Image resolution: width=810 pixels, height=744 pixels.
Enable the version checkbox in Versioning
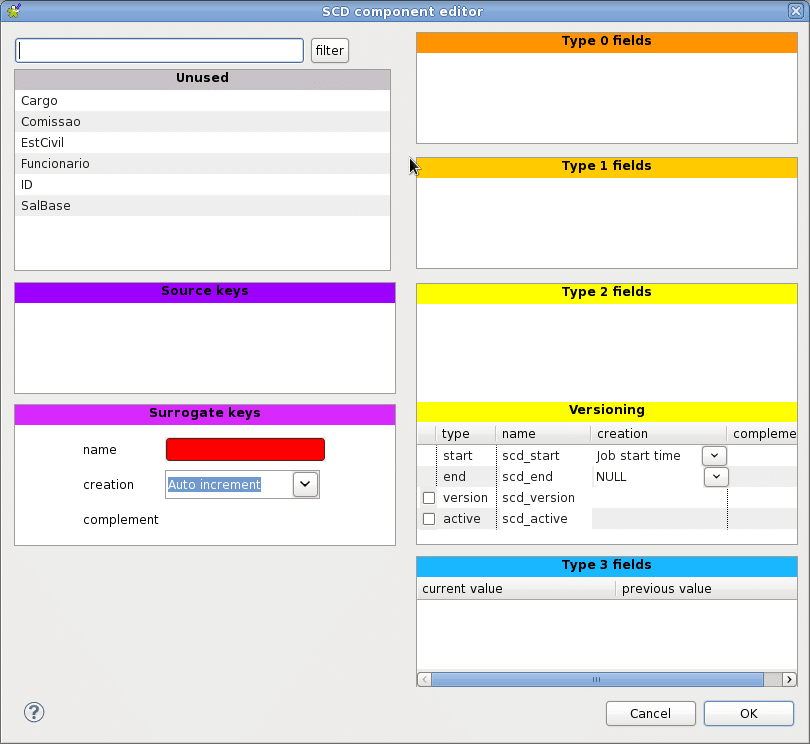pyautogui.click(x=429, y=498)
